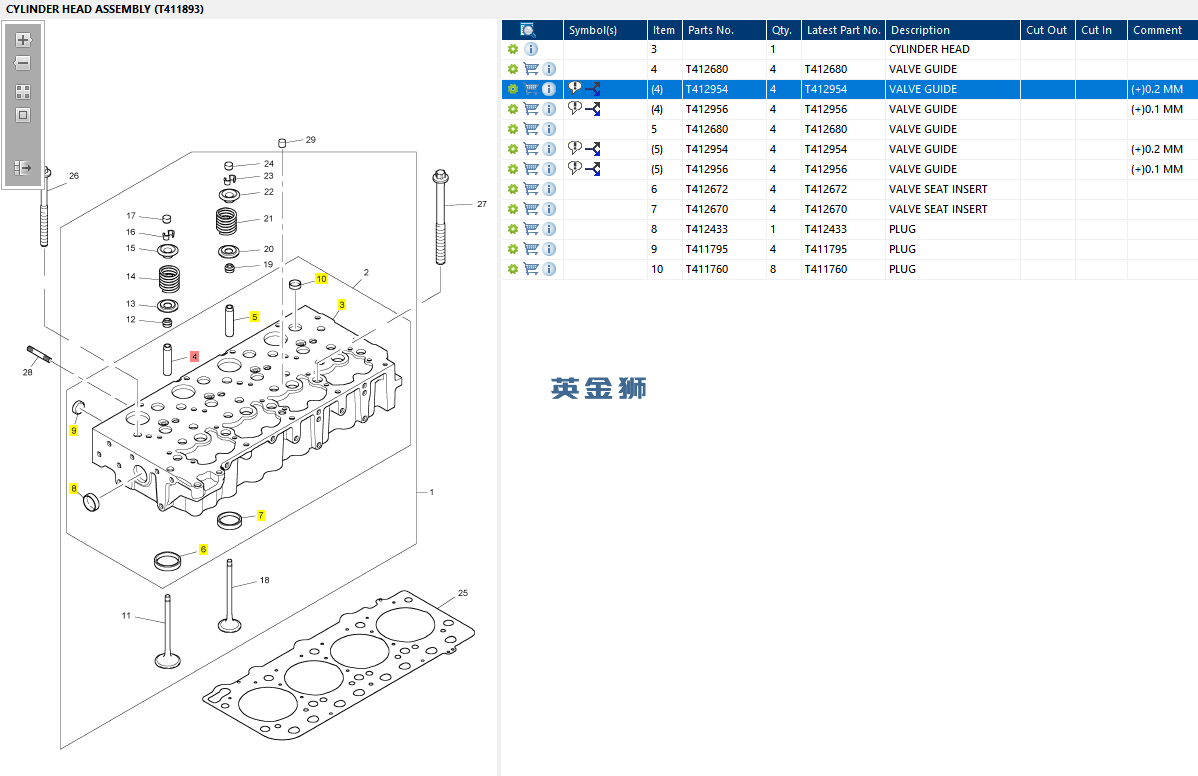Open info icon for CYLINDER HEAD row

[531, 49]
